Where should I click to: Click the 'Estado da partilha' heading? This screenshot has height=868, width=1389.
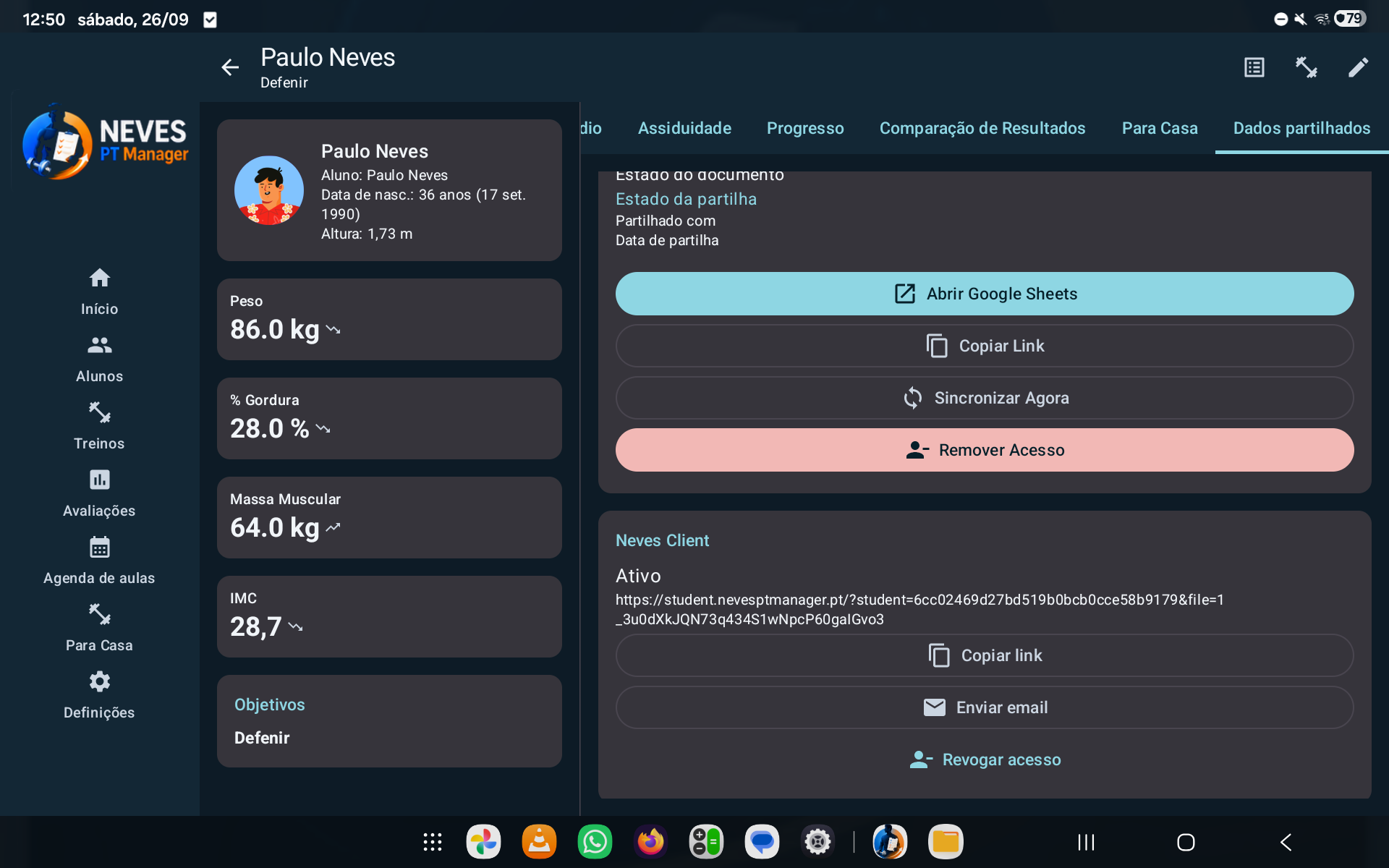(686, 199)
